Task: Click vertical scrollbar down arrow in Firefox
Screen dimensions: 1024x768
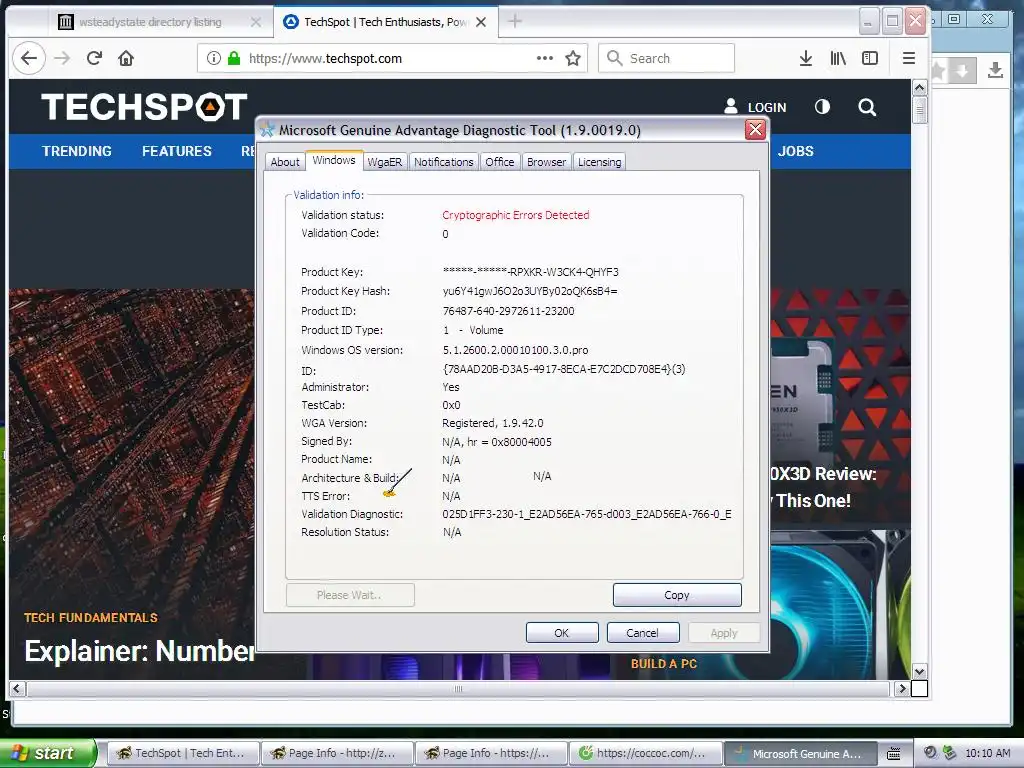Action: click(920, 671)
